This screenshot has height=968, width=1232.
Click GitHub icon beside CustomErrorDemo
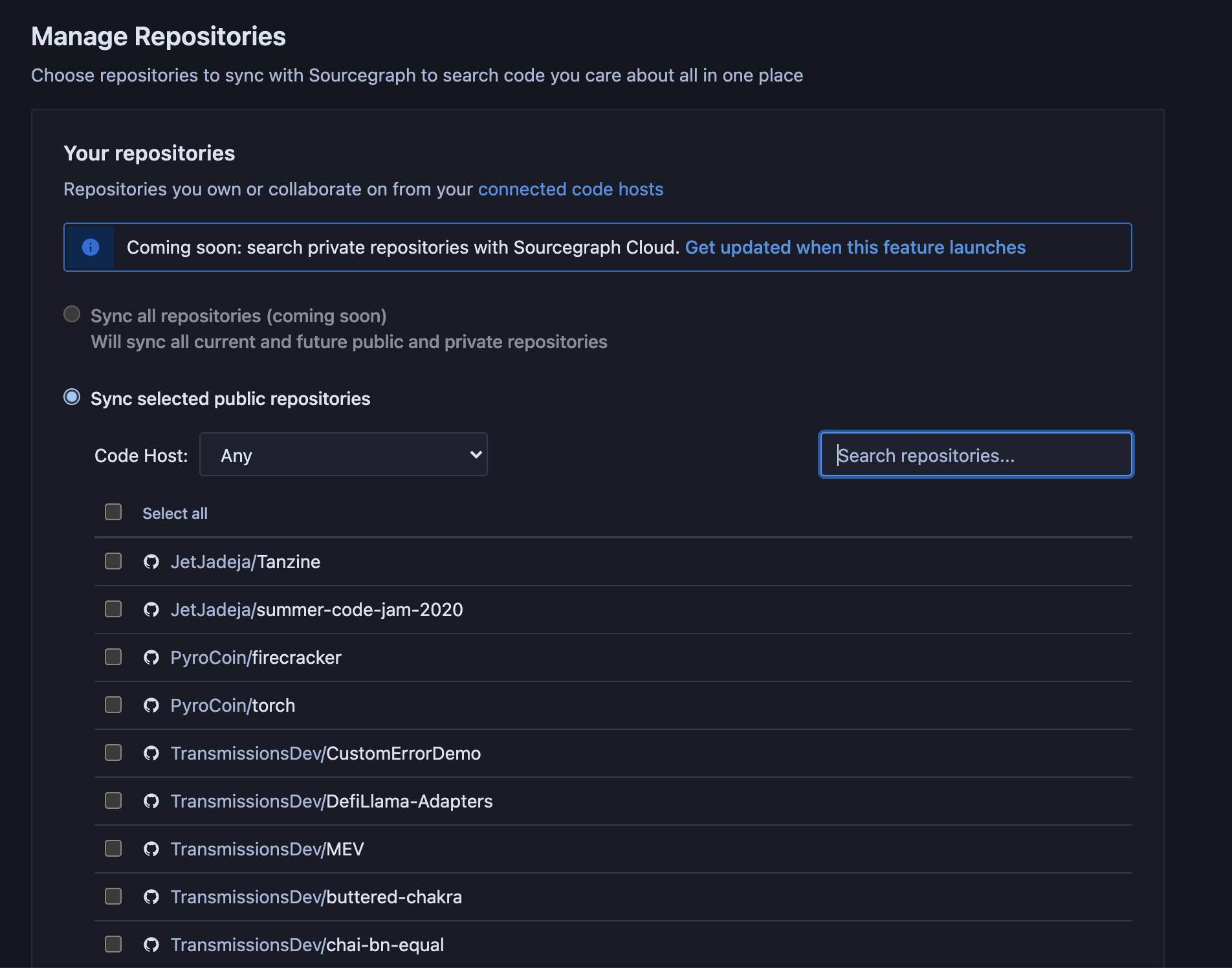pyautogui.click(x=151, y=753)
